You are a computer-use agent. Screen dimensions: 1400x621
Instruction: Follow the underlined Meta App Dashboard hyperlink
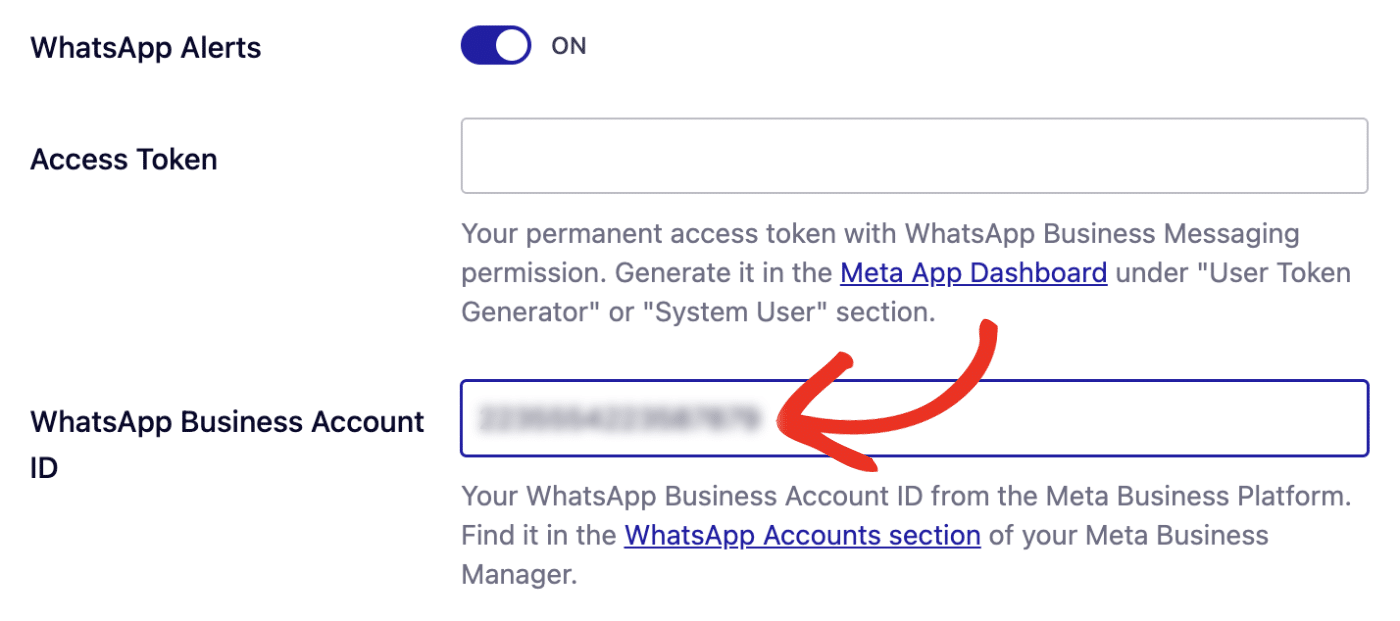(973, 272)
